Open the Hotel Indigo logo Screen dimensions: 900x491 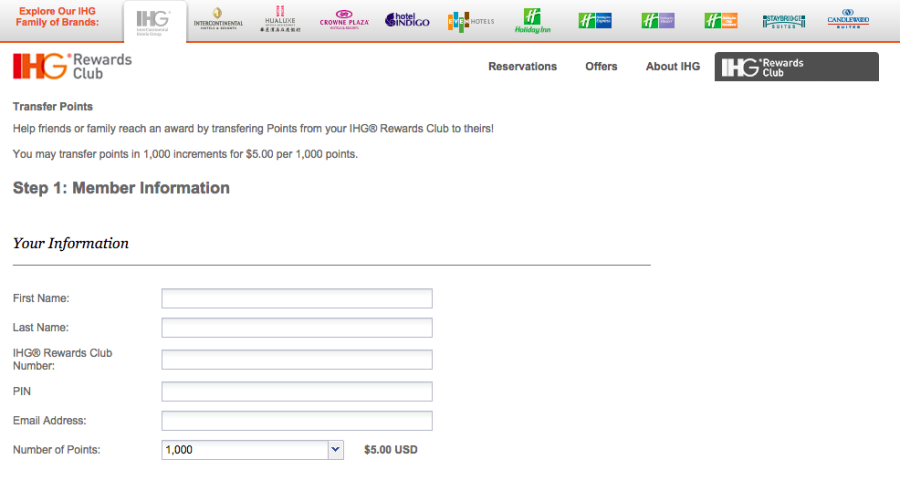pos(407,20)
